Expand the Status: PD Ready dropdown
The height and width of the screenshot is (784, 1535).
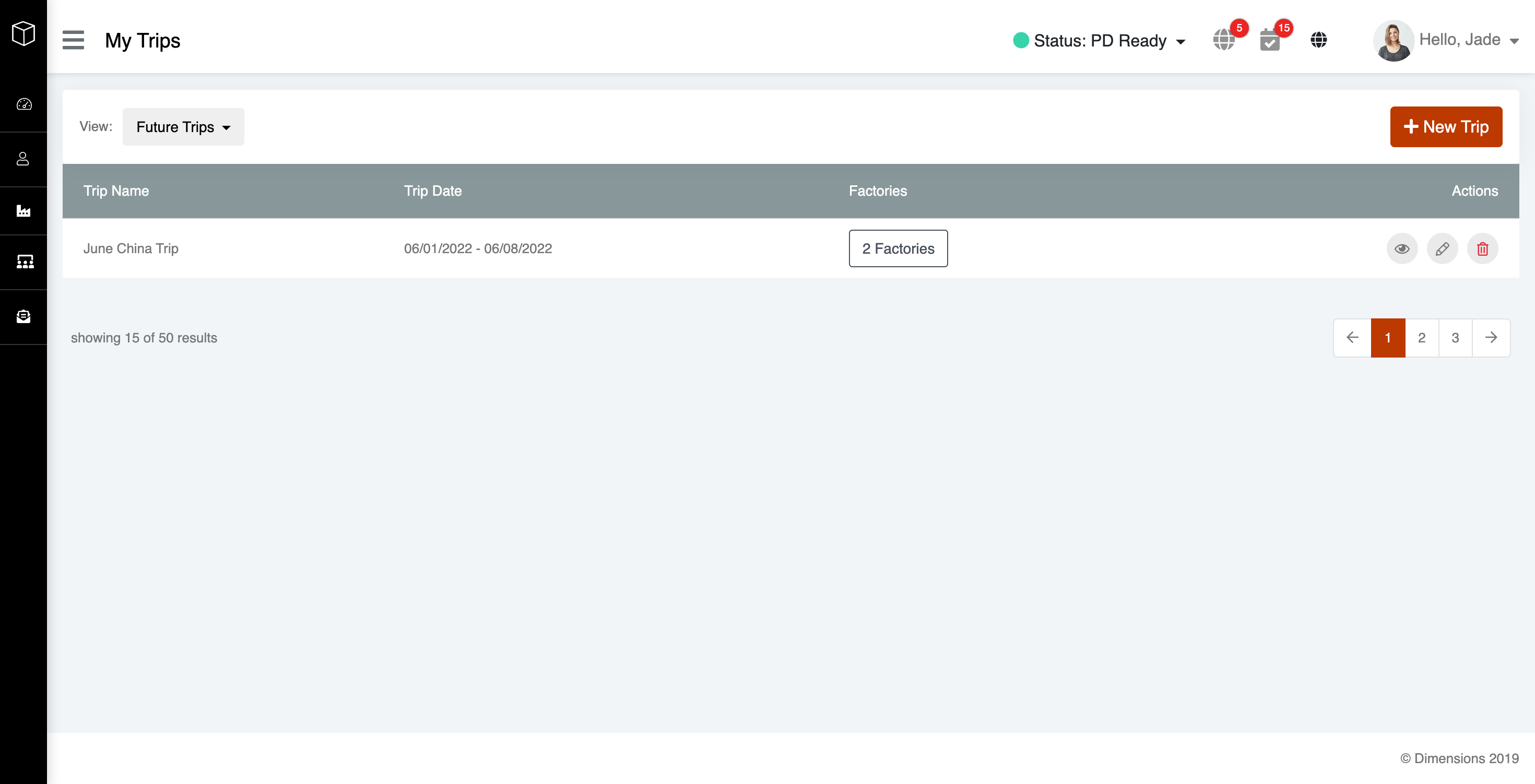tap(1099, 41)
